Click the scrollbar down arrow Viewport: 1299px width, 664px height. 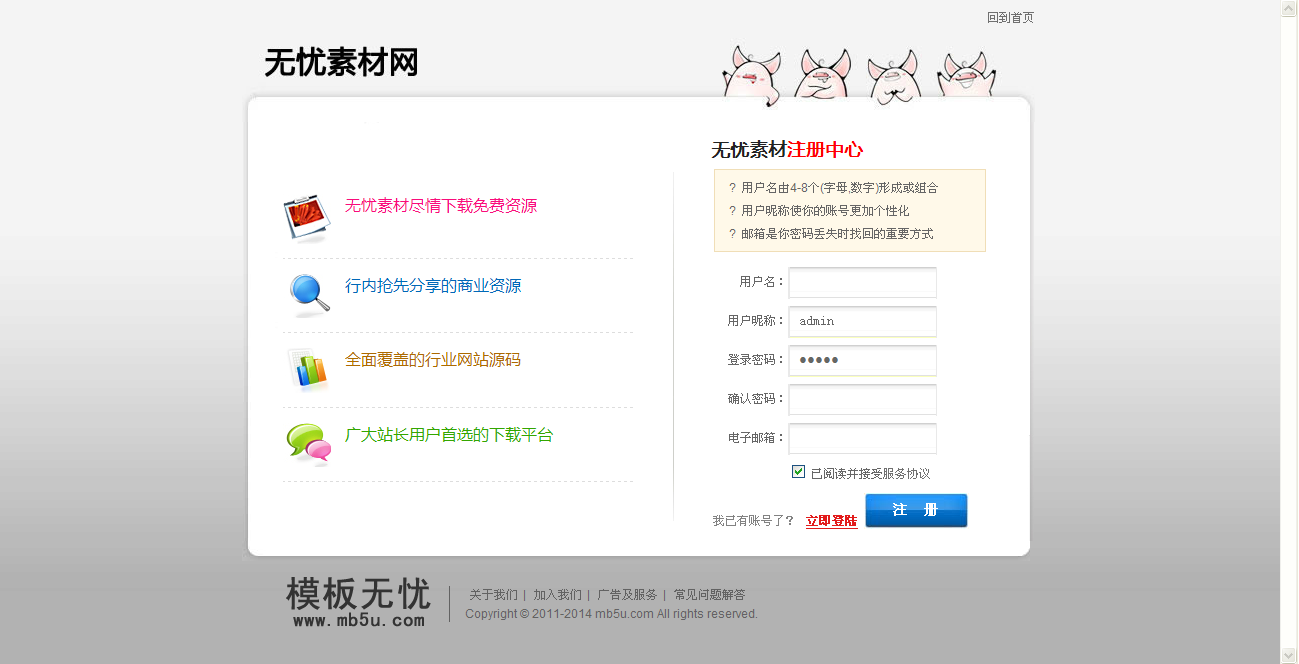pos(1289,655)
